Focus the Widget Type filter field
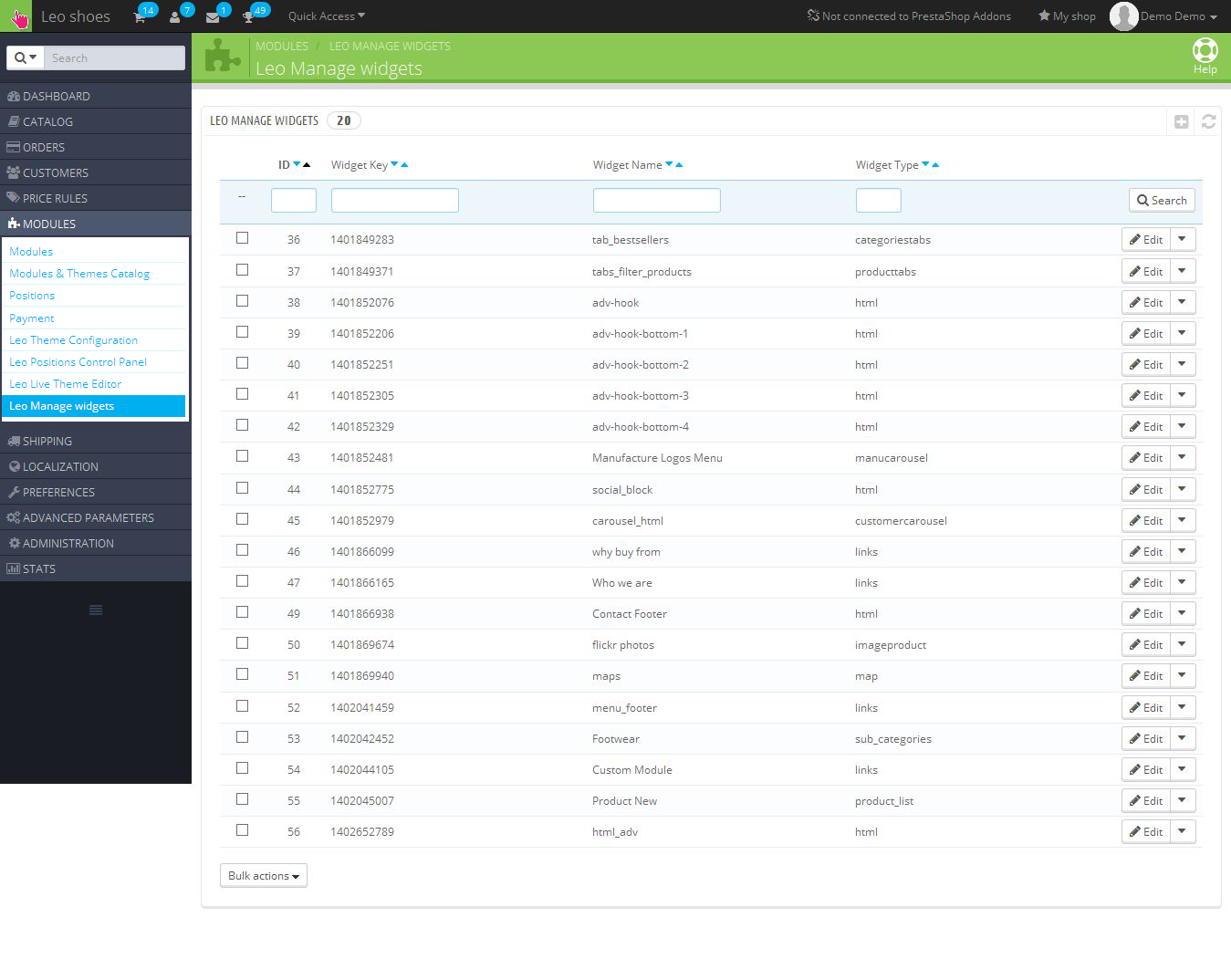Screen dimensions: 1231x980 click(879, 201)
